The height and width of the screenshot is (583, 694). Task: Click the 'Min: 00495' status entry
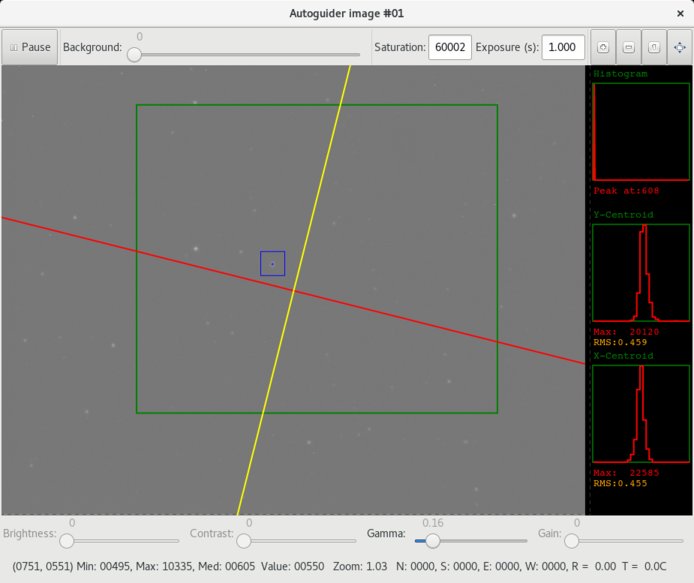click(104, 566)
